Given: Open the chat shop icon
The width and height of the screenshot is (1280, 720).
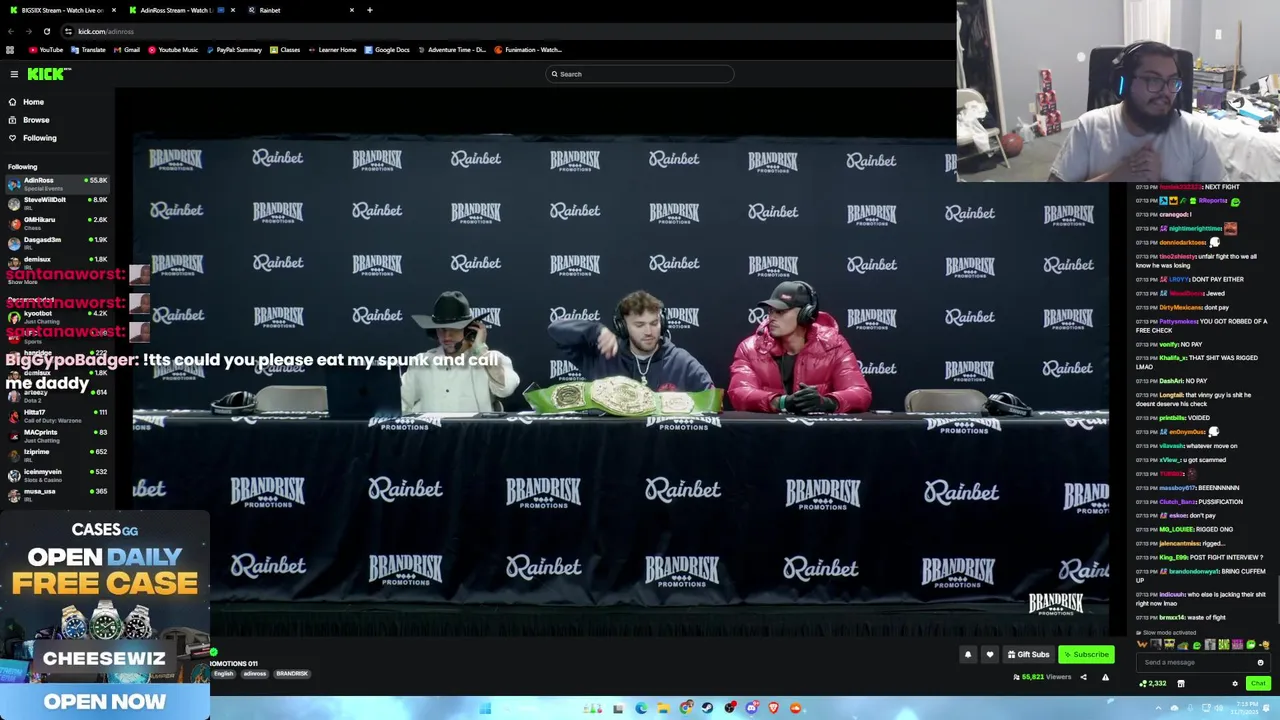Looking at the screenshot, I should click(1181, 684).
